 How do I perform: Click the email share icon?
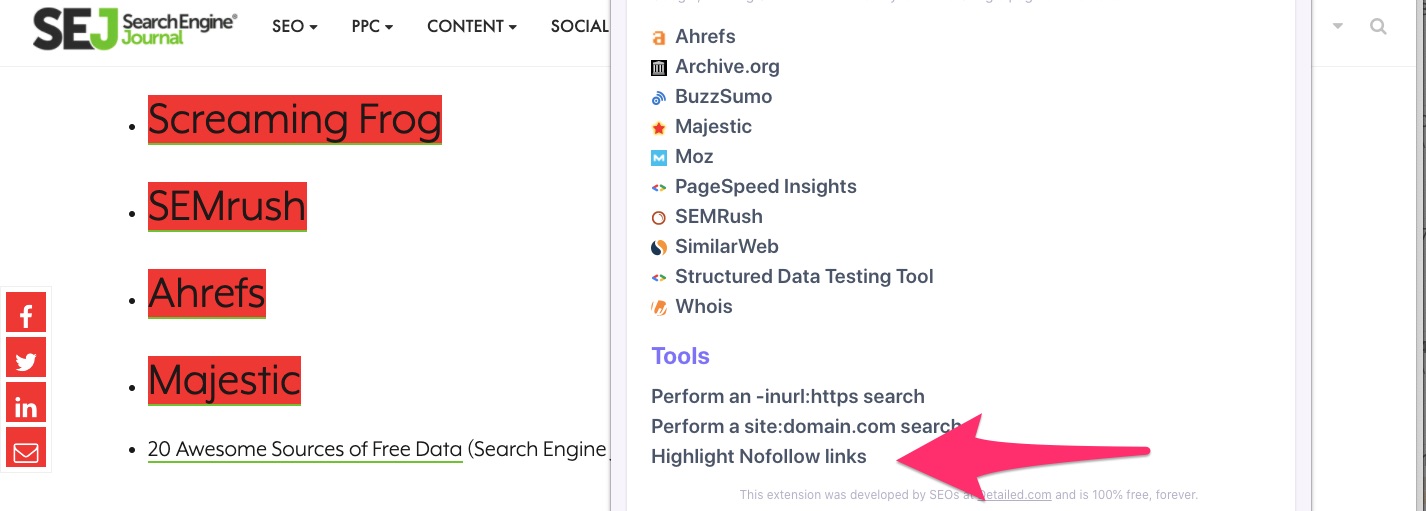pos(26,451)
